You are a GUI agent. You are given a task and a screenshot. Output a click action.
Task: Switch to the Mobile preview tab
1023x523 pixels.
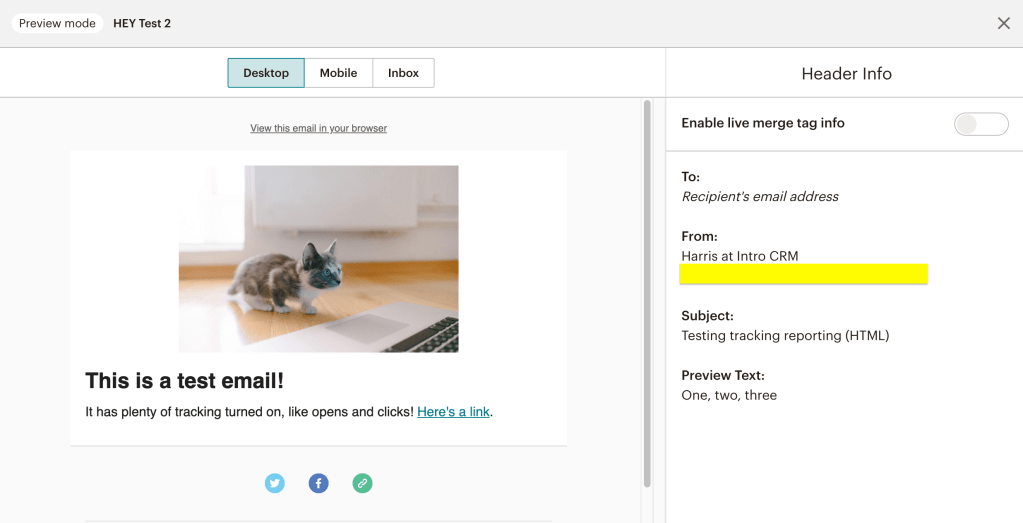[338, 73]
